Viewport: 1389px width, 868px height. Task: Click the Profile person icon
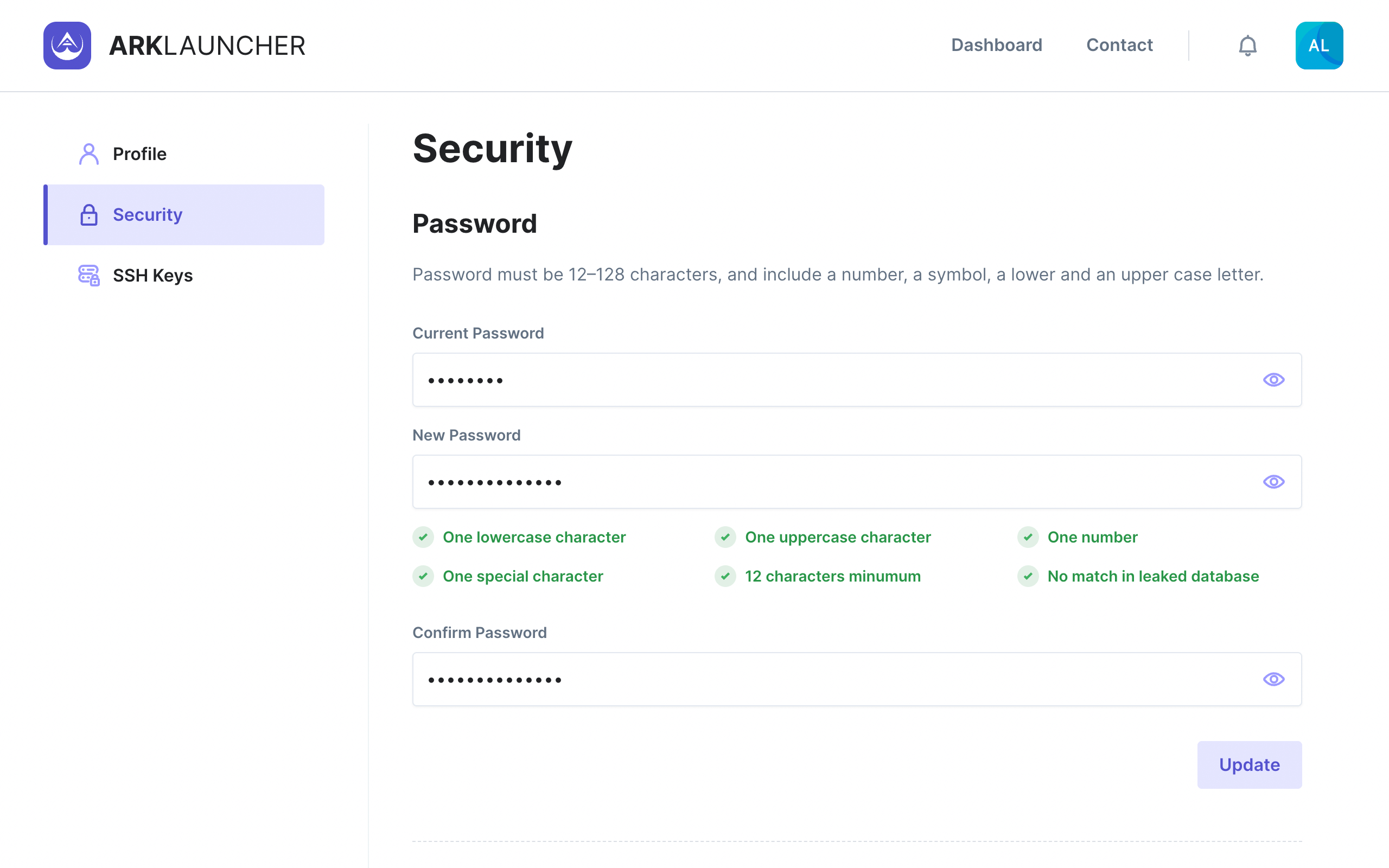(x=89, y=154)
